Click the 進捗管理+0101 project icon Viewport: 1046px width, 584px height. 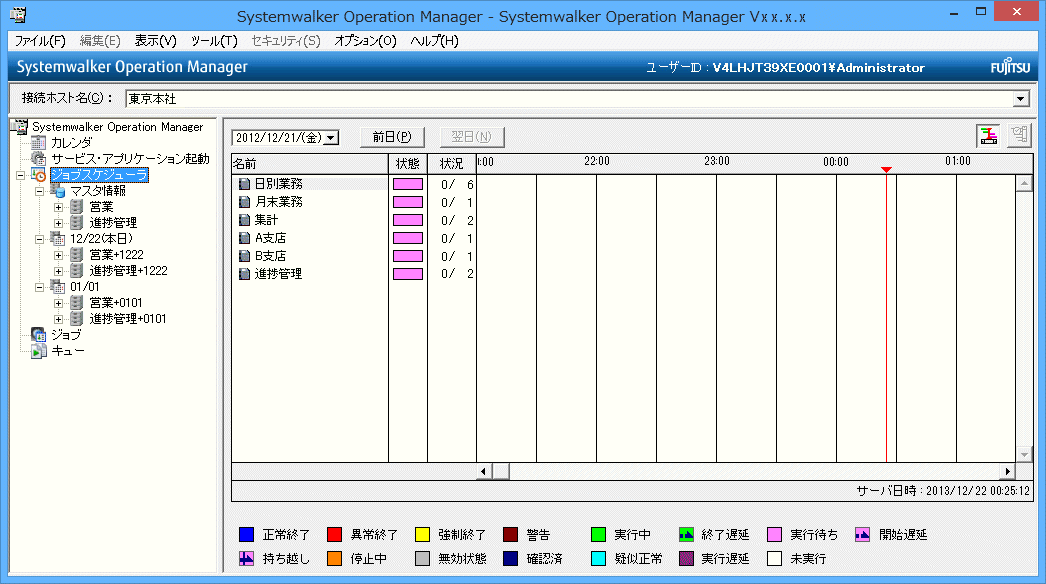[x=77, y=319]
